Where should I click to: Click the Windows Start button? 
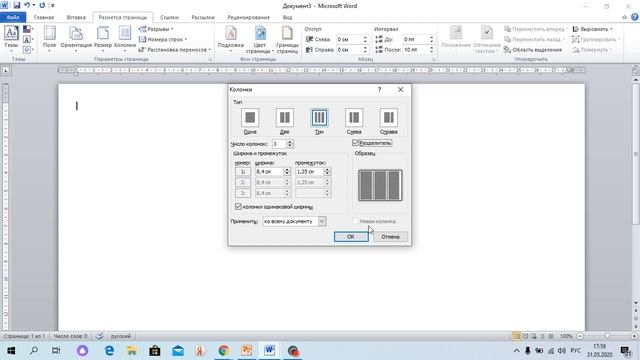pyautogui.click(x=11, y=351)
